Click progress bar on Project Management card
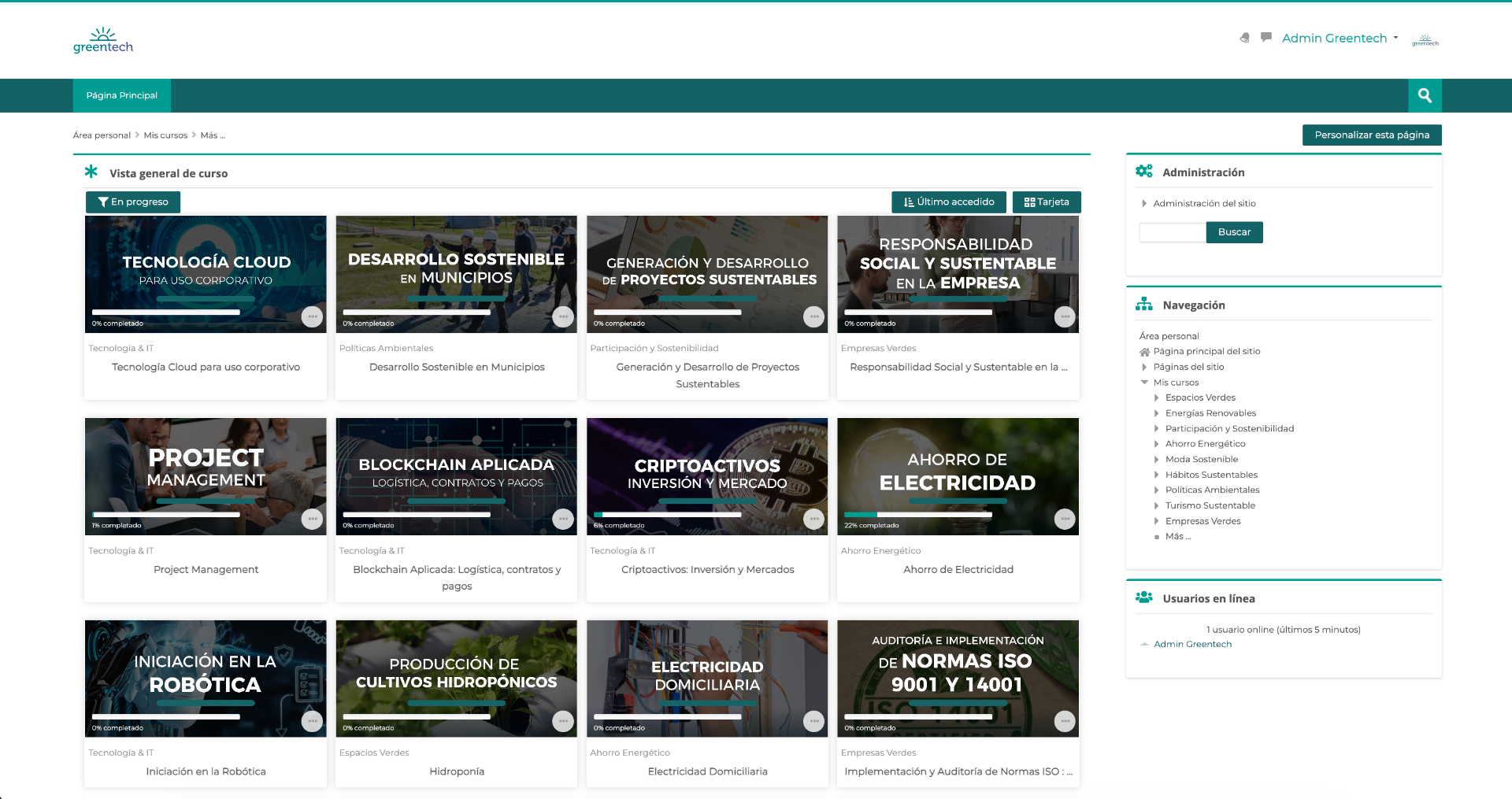1512x799 pixels. tap(165, 515)
